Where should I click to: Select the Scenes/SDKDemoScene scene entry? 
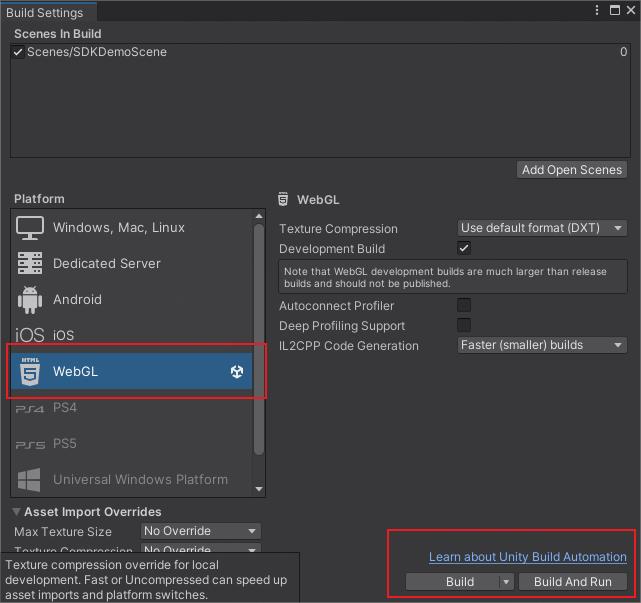click(x=320, y=52)
